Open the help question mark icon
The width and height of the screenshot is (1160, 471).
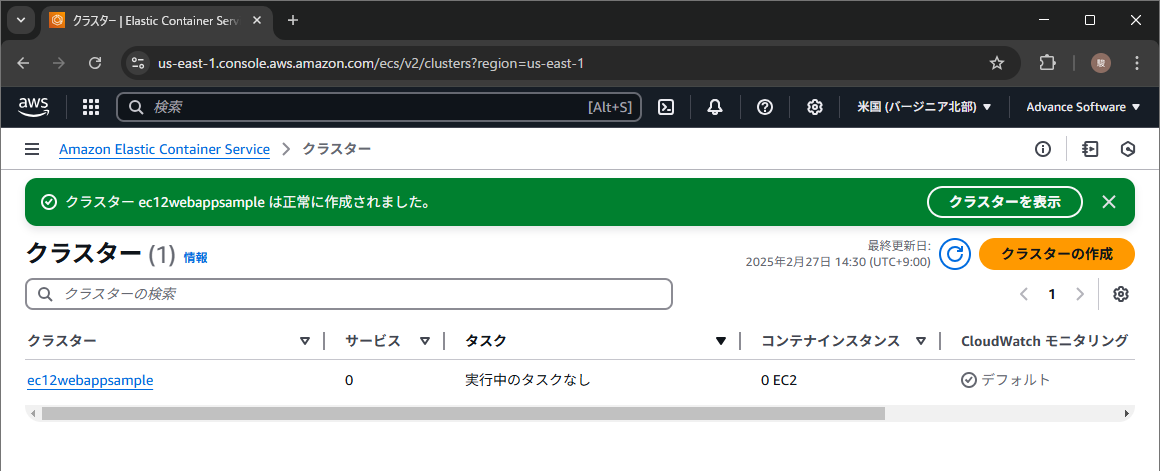(765, 107)
